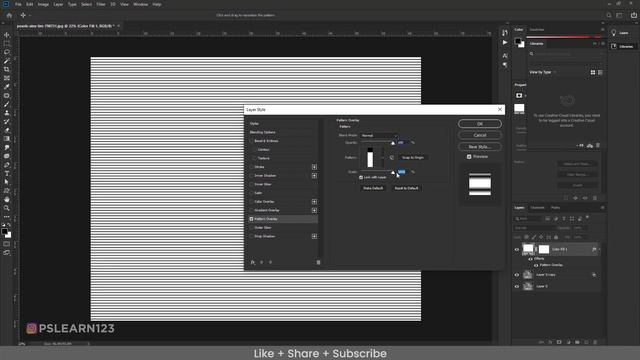Add another Stroke effect with plus icon
The image size is (640, 360).
point(314,167)
